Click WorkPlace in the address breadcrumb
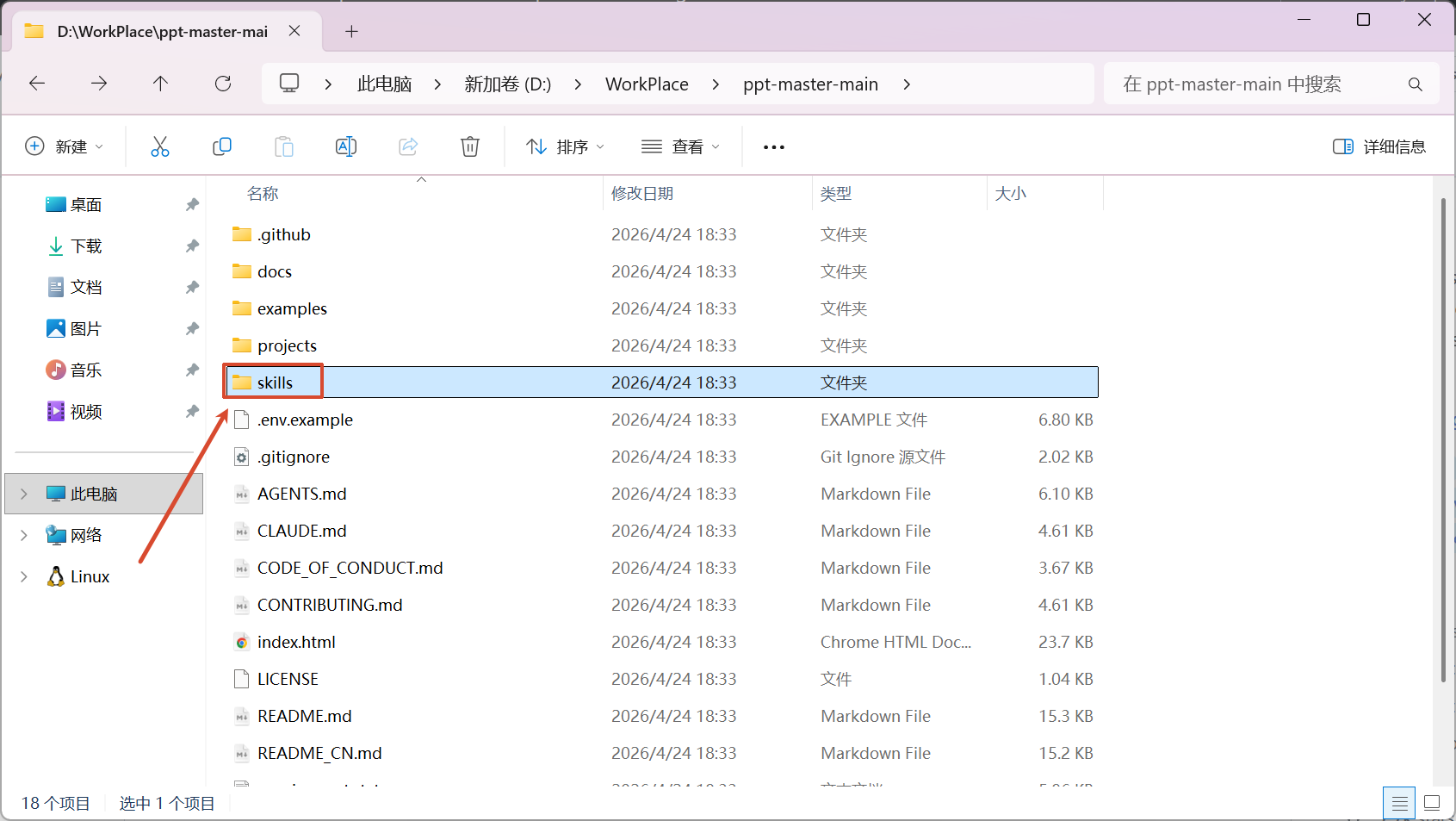The height and width of the screenshot is (821, 1456). pos(647,84)
